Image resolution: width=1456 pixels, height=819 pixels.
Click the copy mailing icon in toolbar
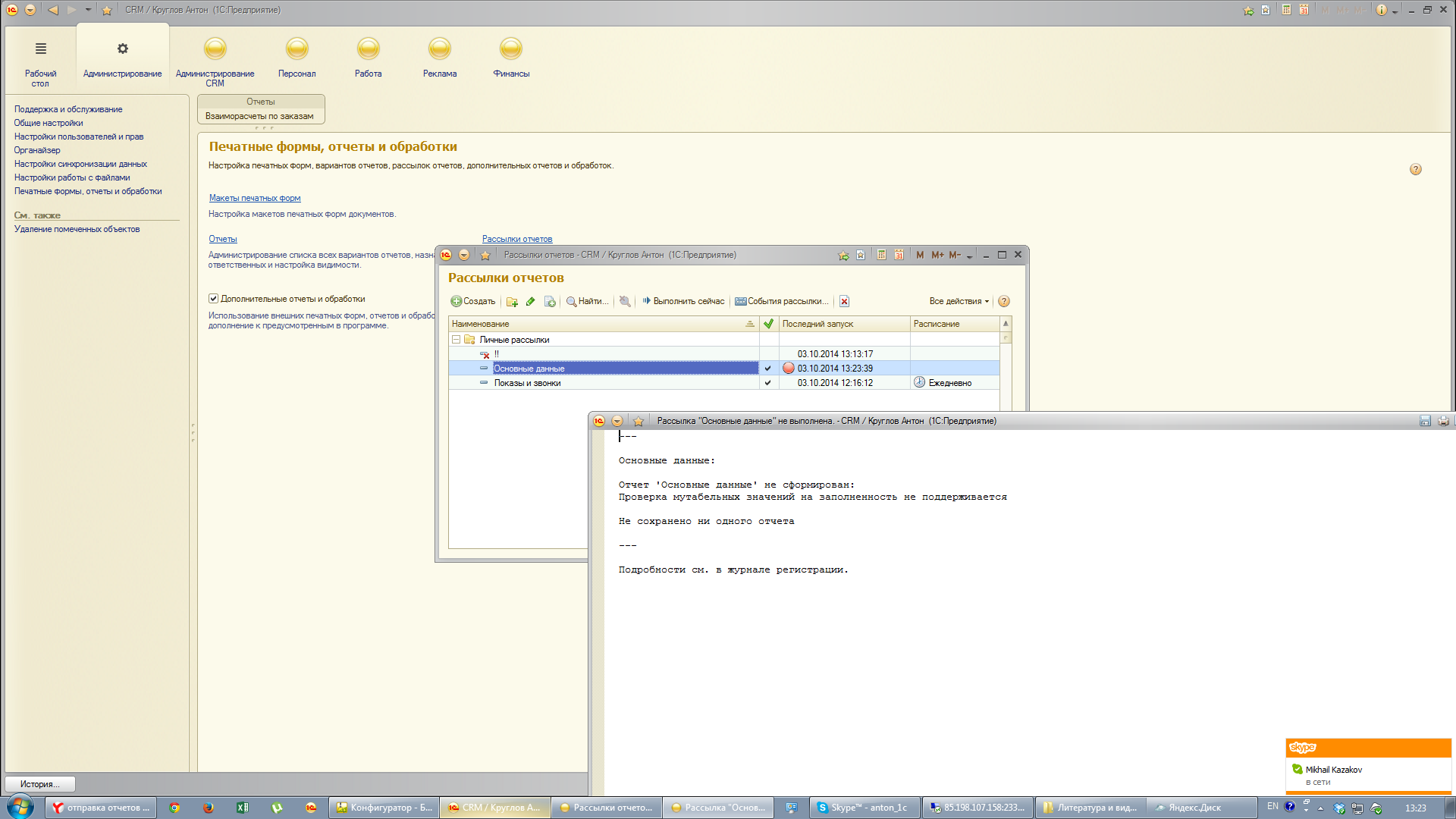tap(550, 302)
